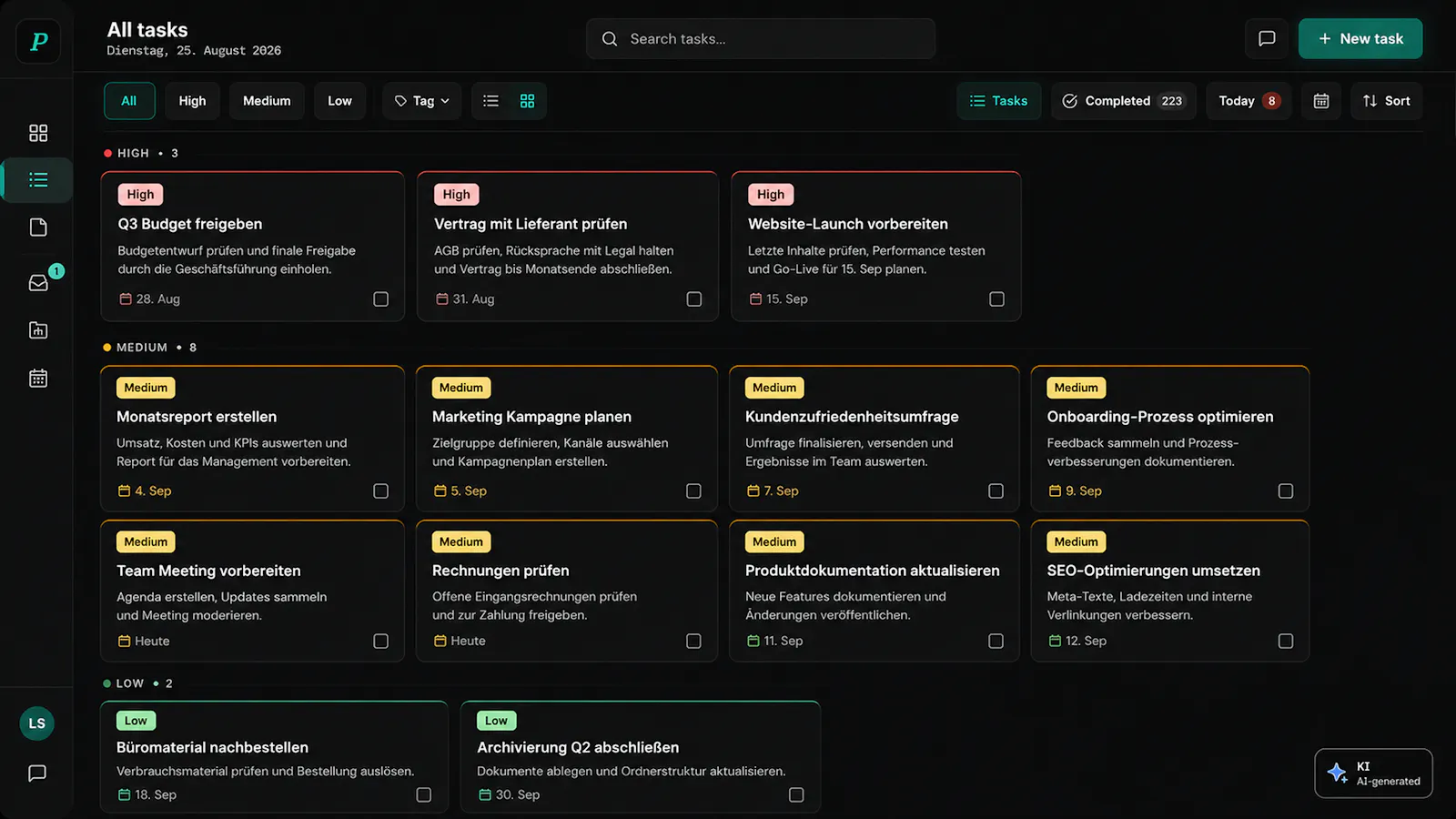Open the chat icon at sidebar bottom

(37, 773)
